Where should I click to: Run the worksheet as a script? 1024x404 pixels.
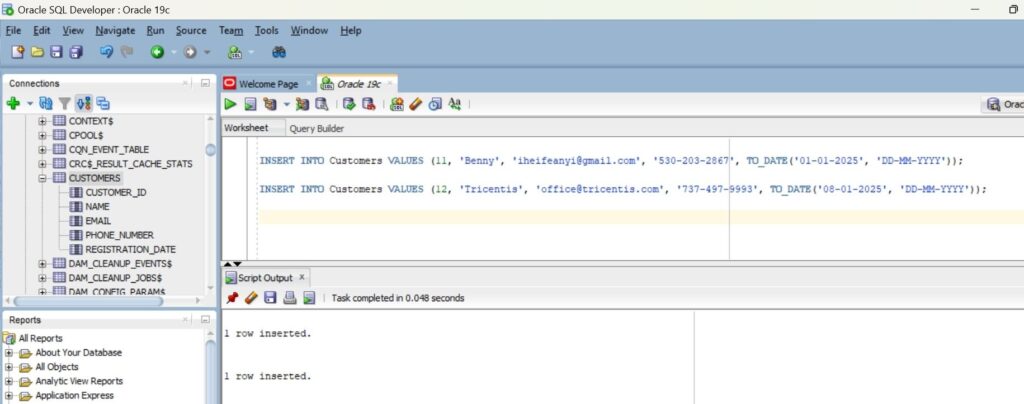coord(250,103)
